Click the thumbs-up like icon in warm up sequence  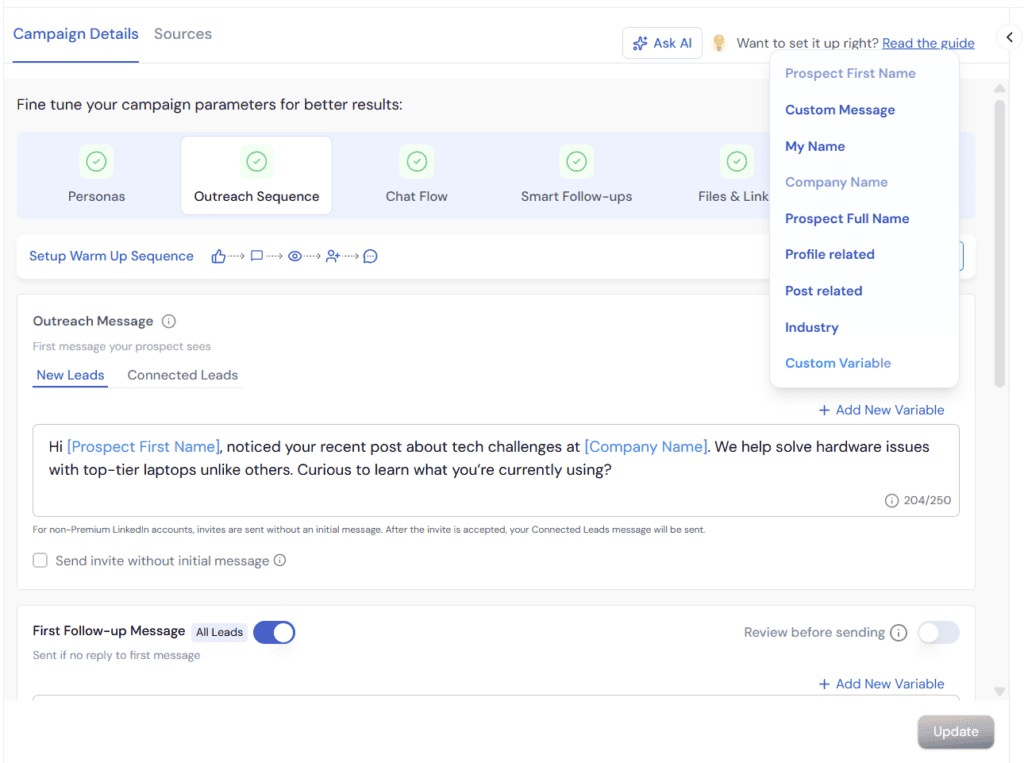[219, 256]
